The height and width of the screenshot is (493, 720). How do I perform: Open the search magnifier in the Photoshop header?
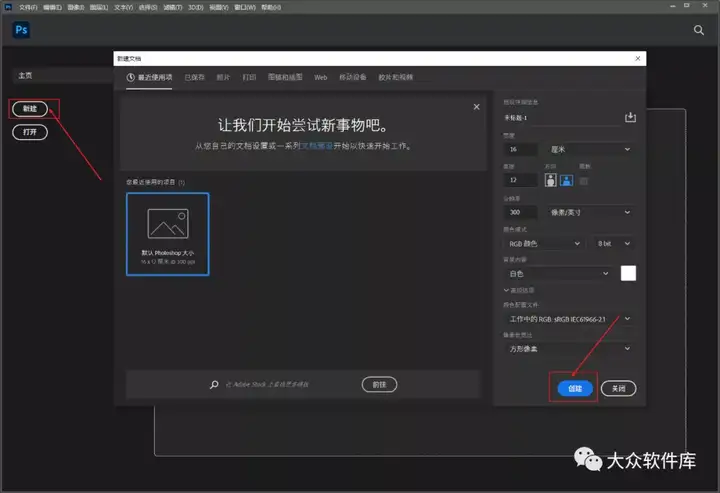click(698, 30)
